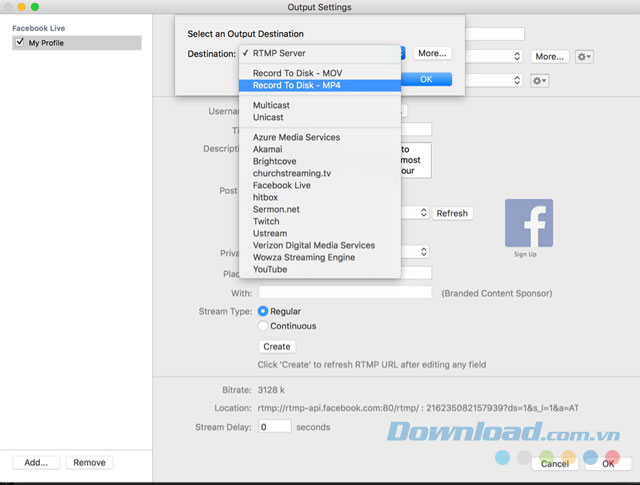The height and width of the screenshot is (485, 640).
Task: Open dropdown left of the More... button
Action: click(x=494, y=56)
